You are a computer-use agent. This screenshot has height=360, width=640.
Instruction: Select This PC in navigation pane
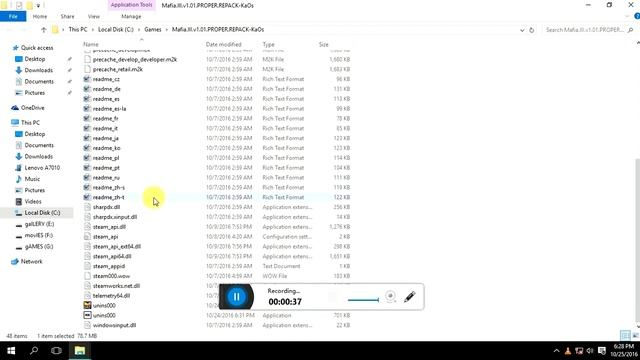click(30, 122)
